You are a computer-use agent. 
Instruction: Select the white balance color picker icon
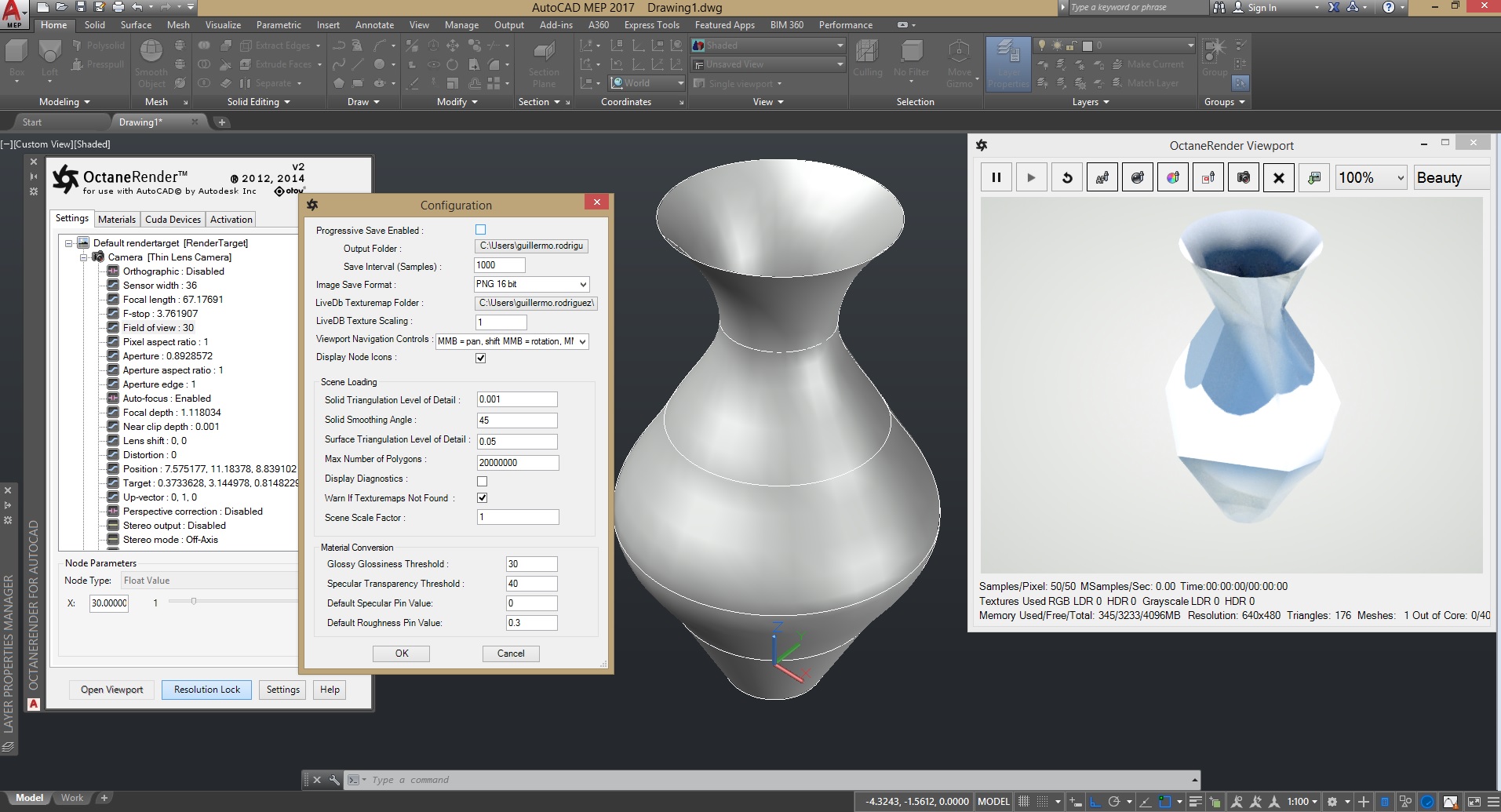[1173, 177]
